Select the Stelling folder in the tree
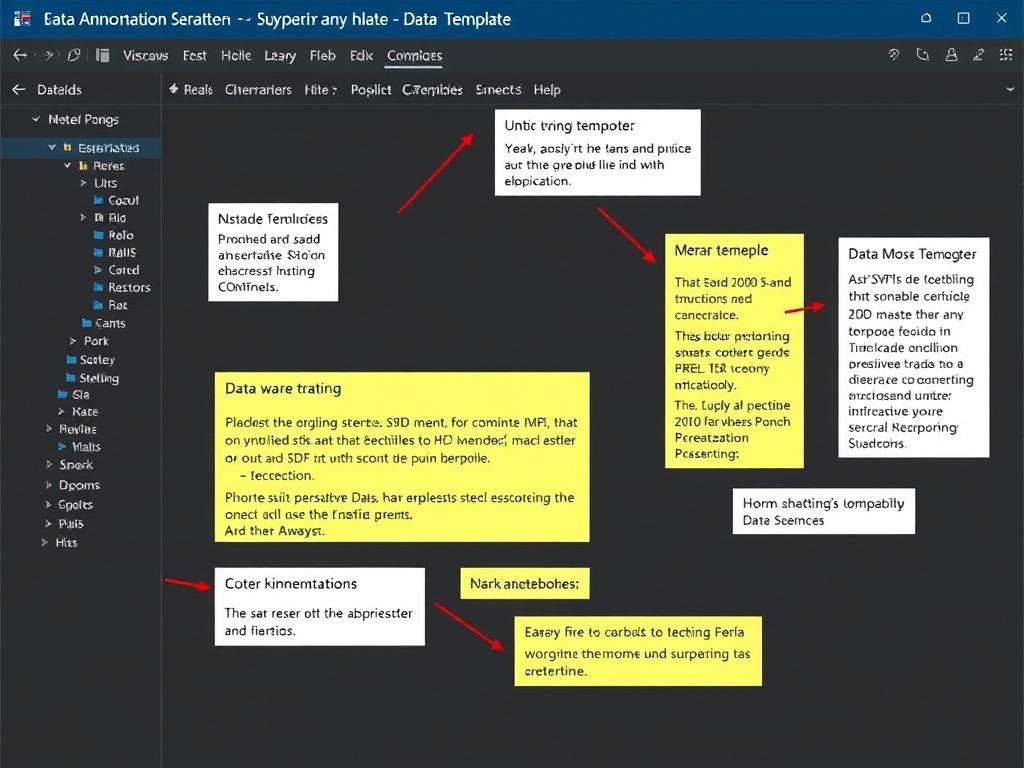This screenshot has width=1024, height=768. tap(98, 378)
